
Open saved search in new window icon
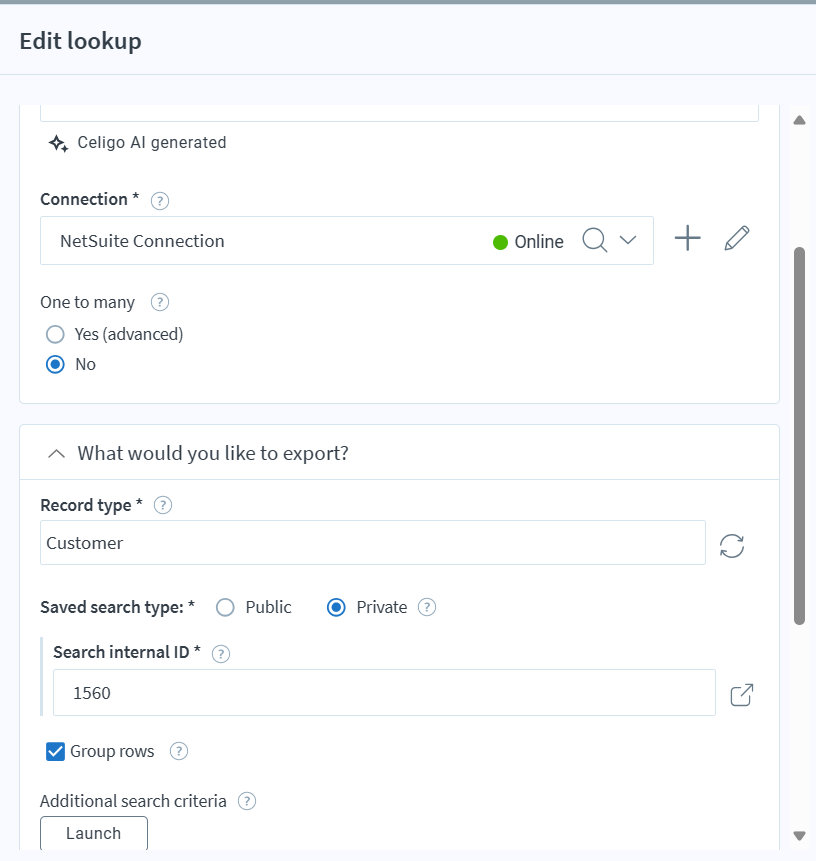(x=741, y=695)
